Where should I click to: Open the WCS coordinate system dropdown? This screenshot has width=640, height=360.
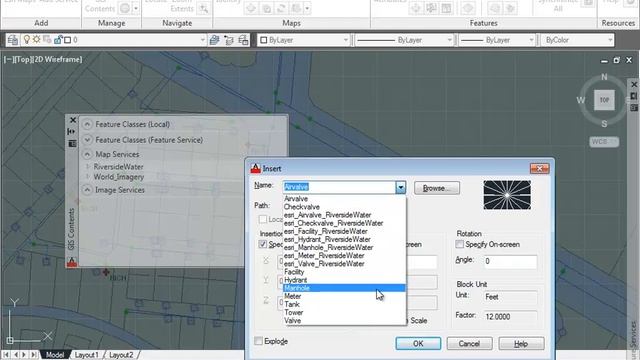[604, 142]
